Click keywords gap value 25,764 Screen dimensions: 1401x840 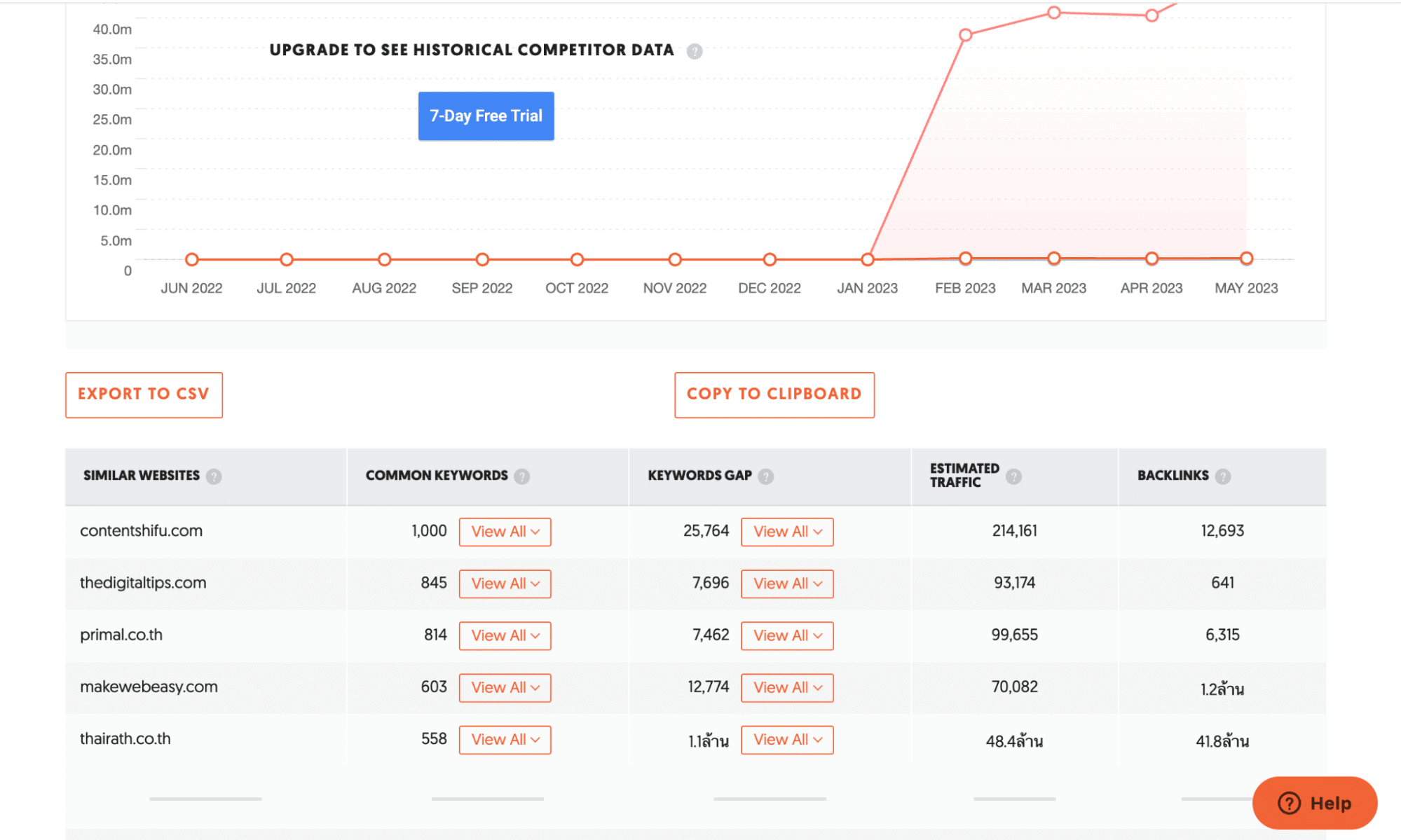706,531
